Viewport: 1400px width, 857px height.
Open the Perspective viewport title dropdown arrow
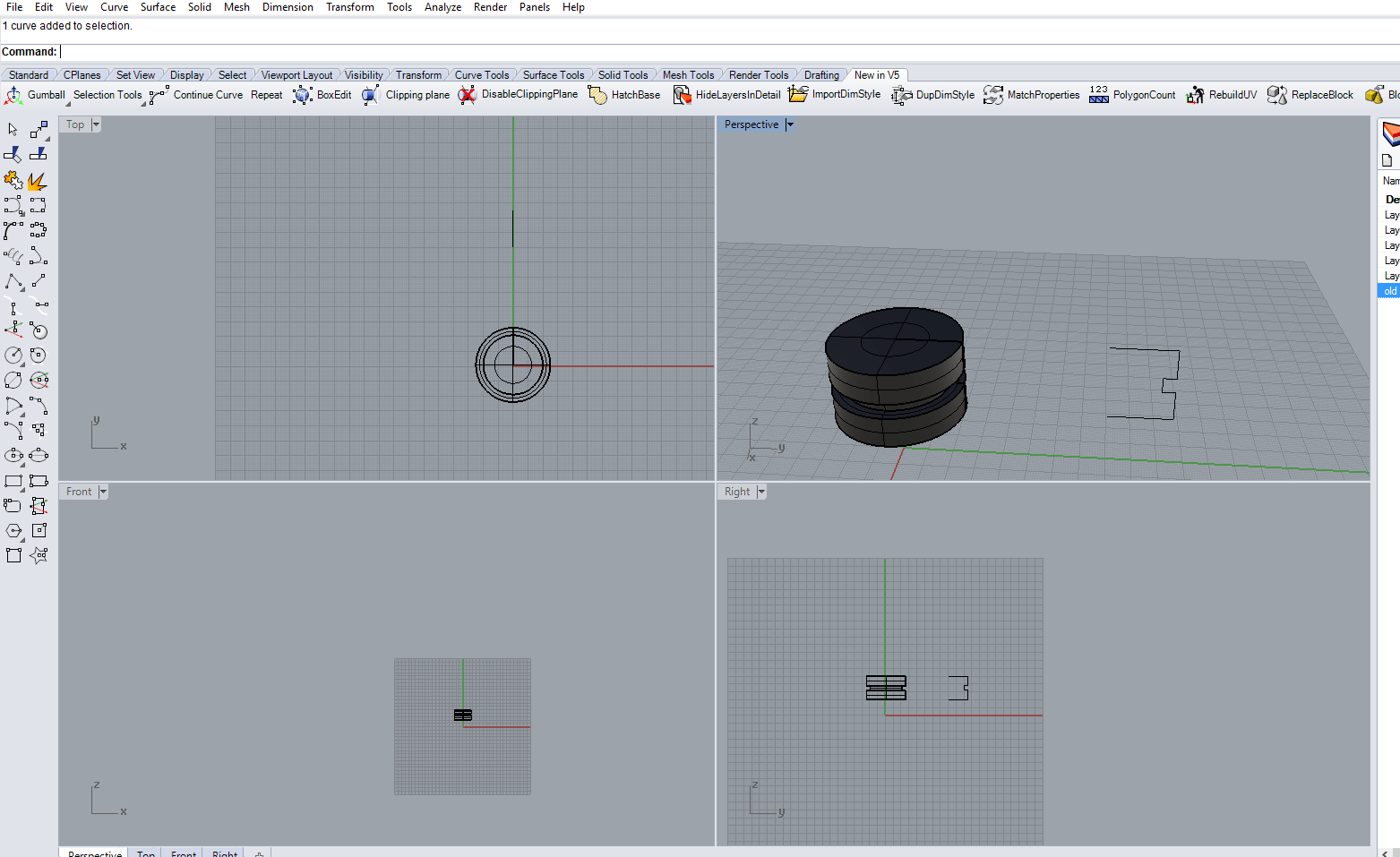[790, 124]
